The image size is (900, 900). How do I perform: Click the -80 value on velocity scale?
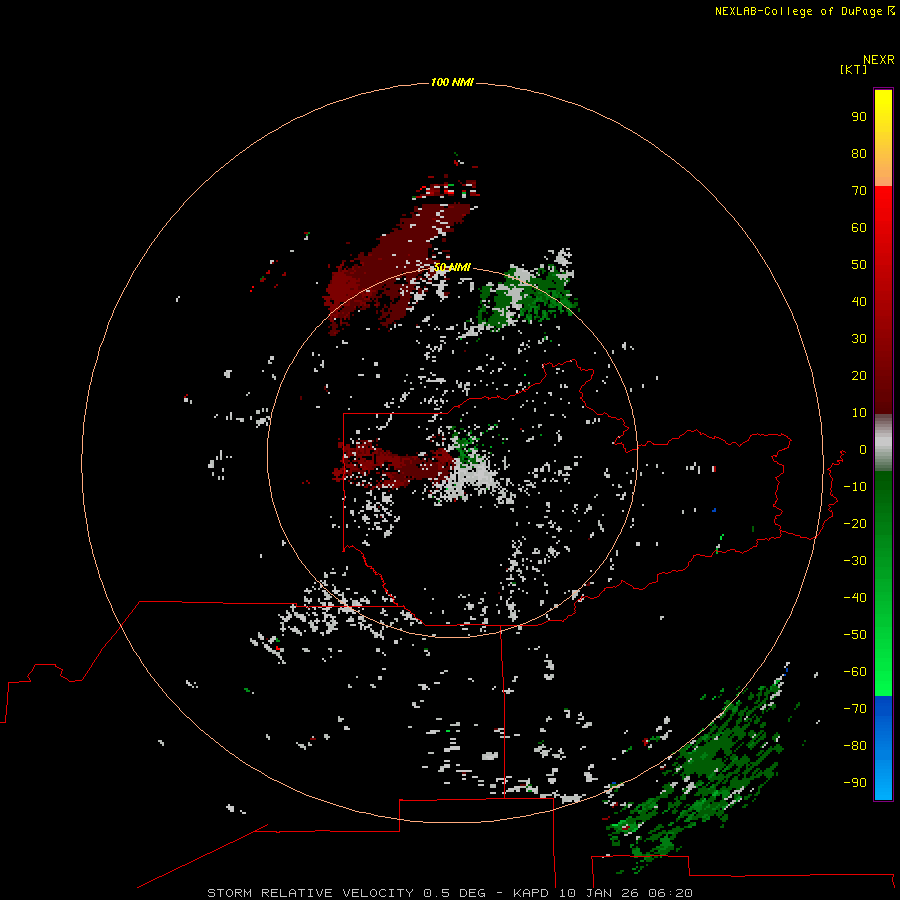[x=855, y=746]
